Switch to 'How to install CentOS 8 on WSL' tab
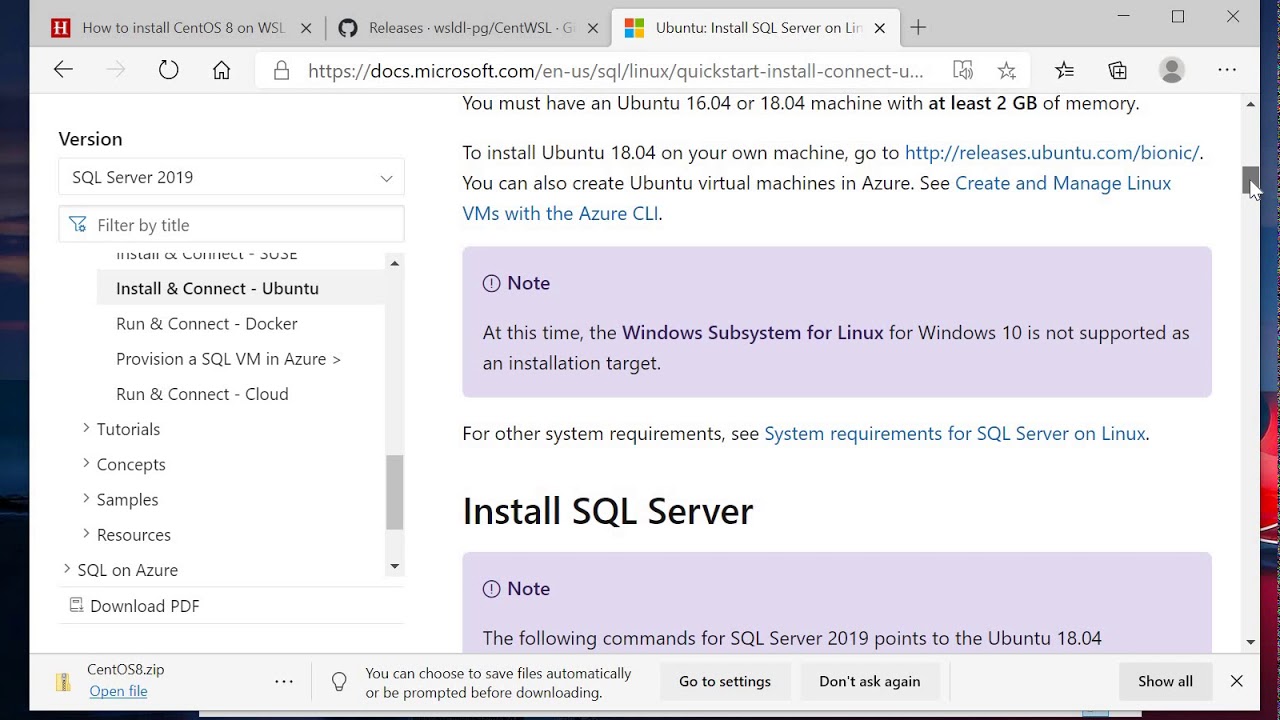This screenshot has width=1280, height=720. click(x=183, y=28)
